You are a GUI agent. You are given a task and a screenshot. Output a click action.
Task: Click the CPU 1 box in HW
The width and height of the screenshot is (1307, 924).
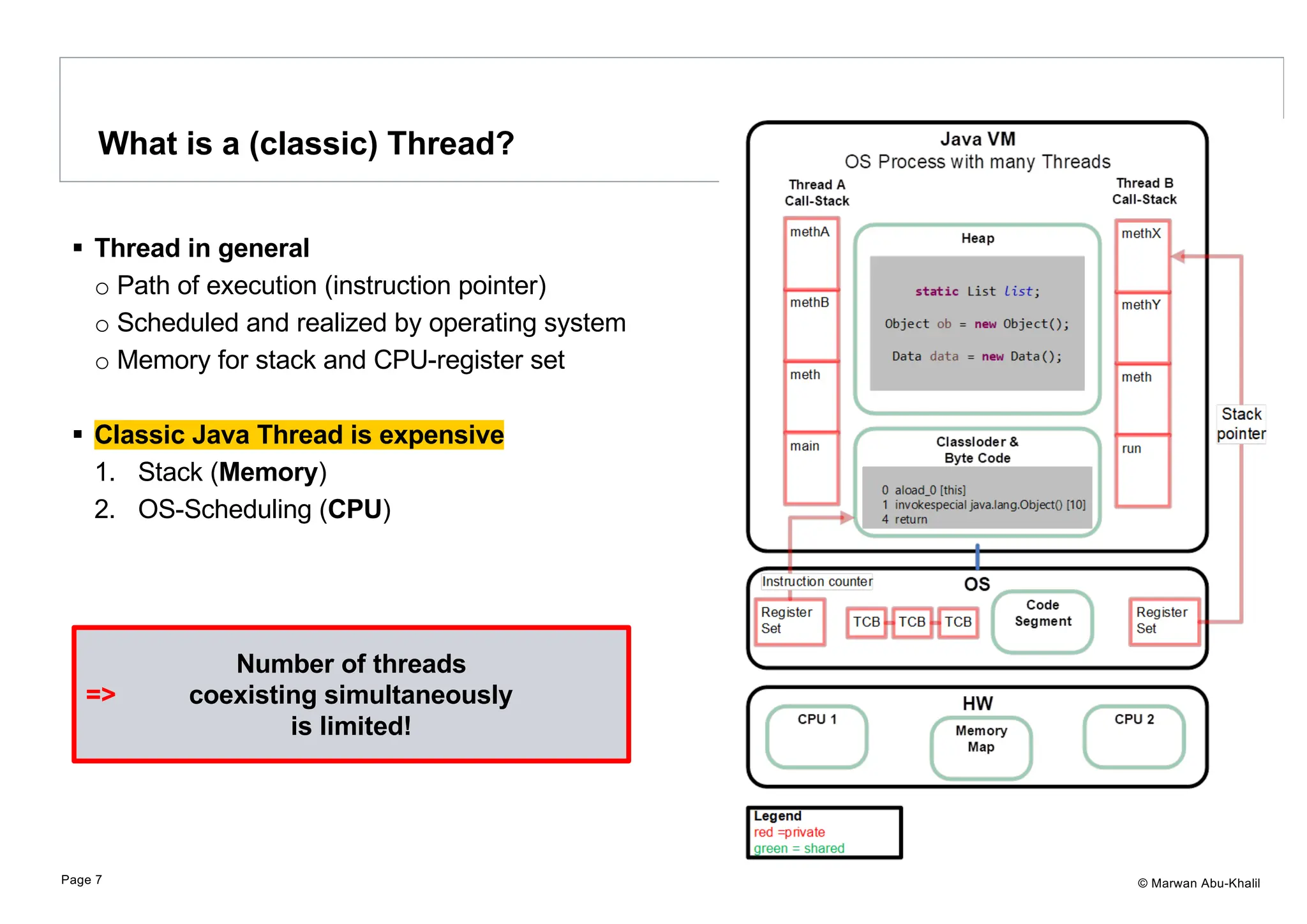coord(816,736)
